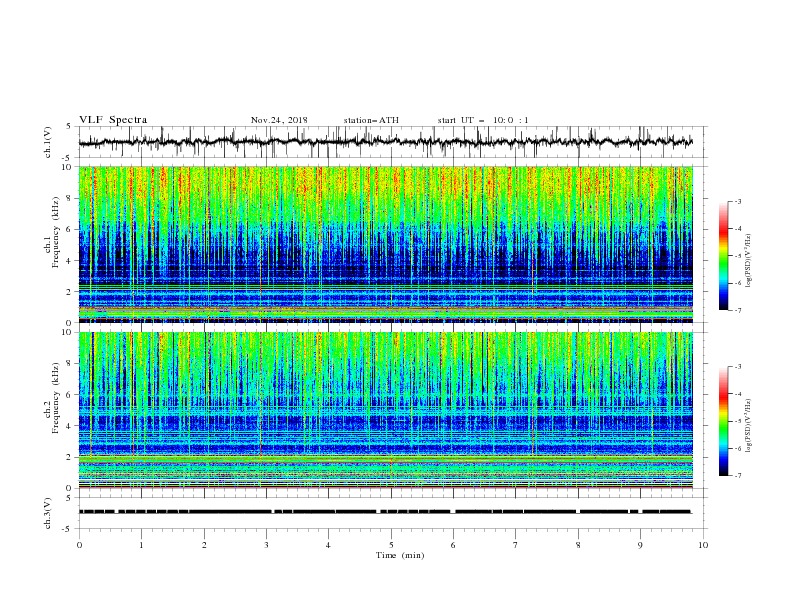
Task: Click the ch.2 spectrogram color bar
Action: pos(724,421)
